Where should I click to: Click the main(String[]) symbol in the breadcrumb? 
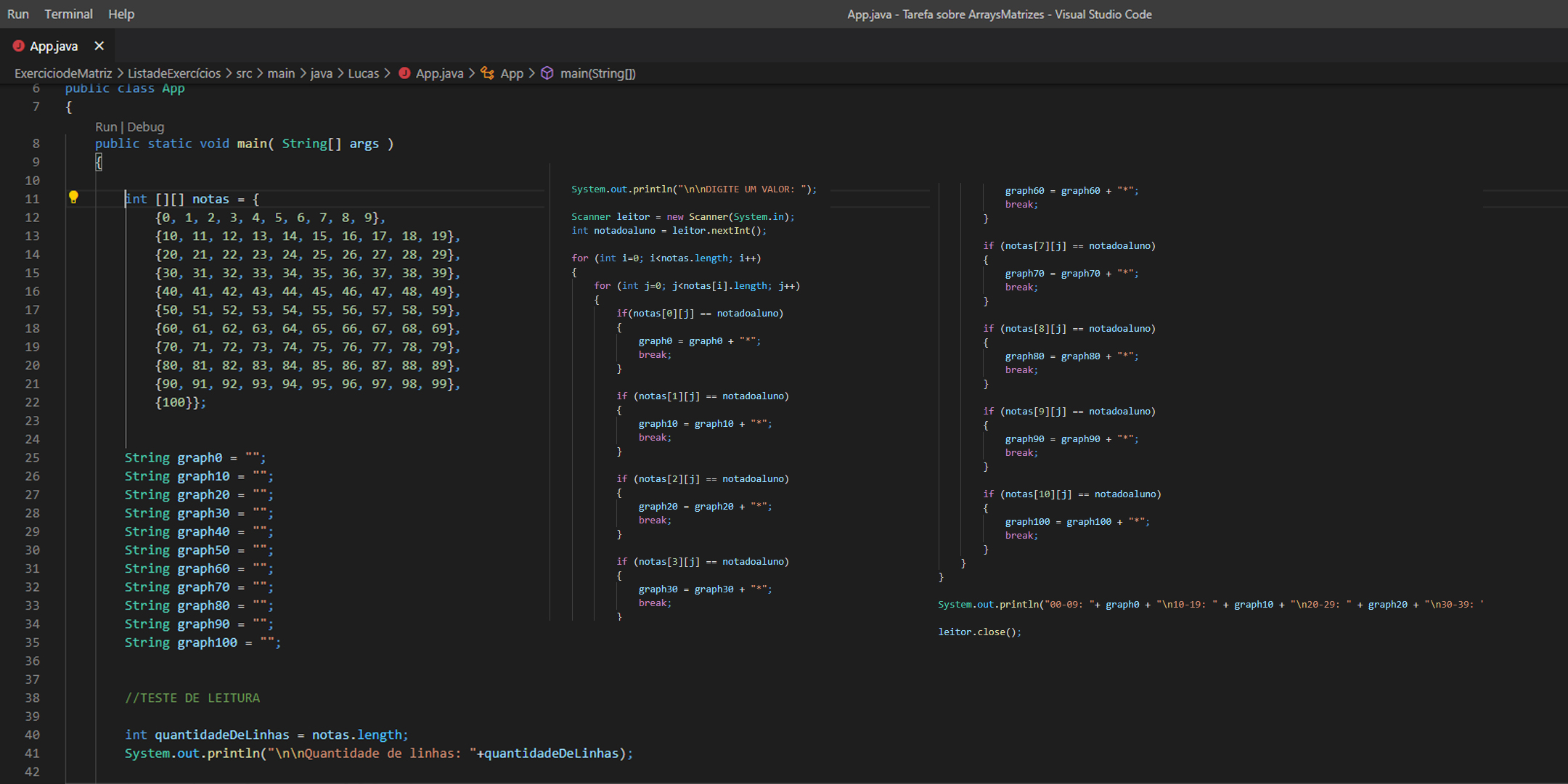pos(598,73)
